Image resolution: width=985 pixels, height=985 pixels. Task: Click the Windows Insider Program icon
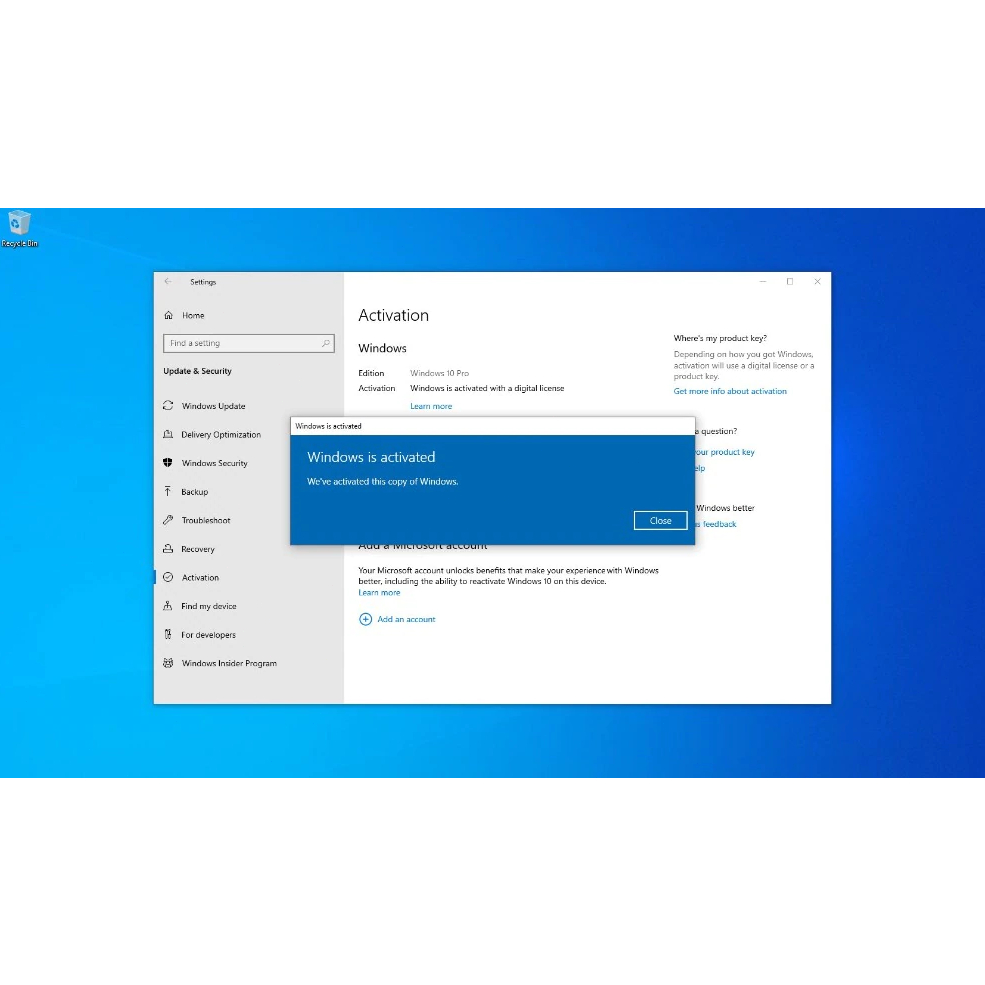coord(168,663)
